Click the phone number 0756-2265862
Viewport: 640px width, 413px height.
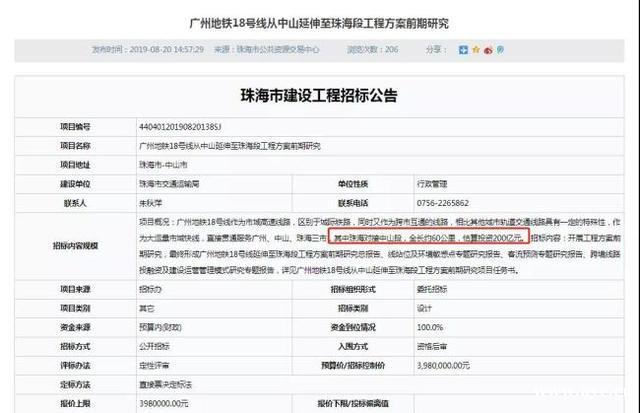click(442, 203)
